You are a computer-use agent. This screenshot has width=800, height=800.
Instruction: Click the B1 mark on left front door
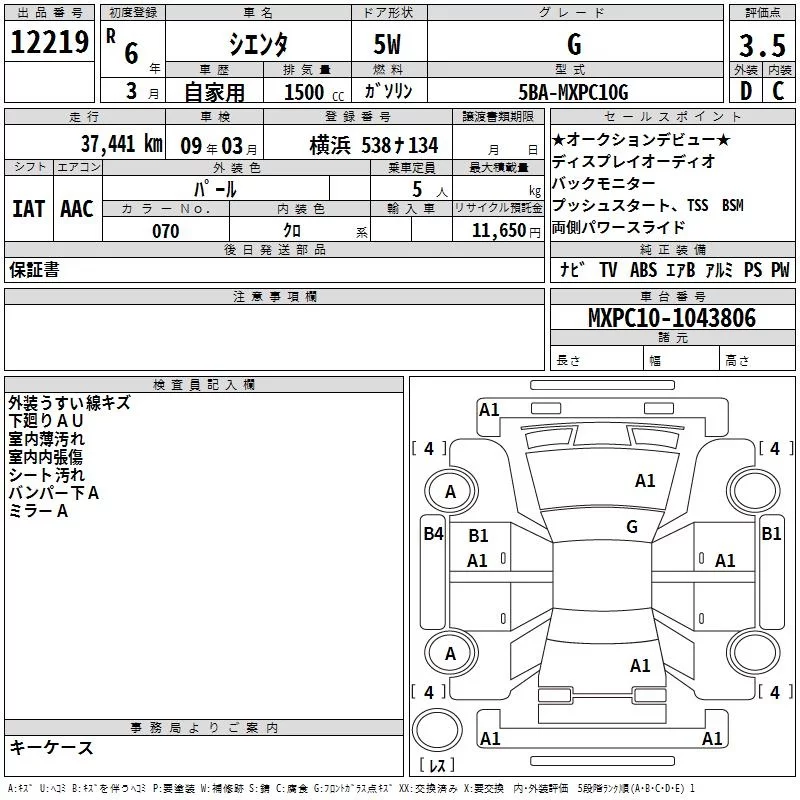tap(478, 536)
